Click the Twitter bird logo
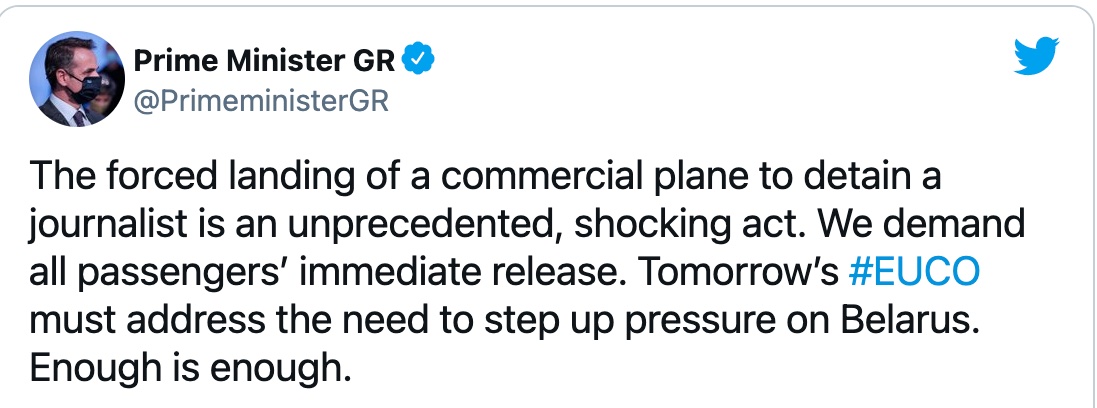 (x=1036, y=56)
